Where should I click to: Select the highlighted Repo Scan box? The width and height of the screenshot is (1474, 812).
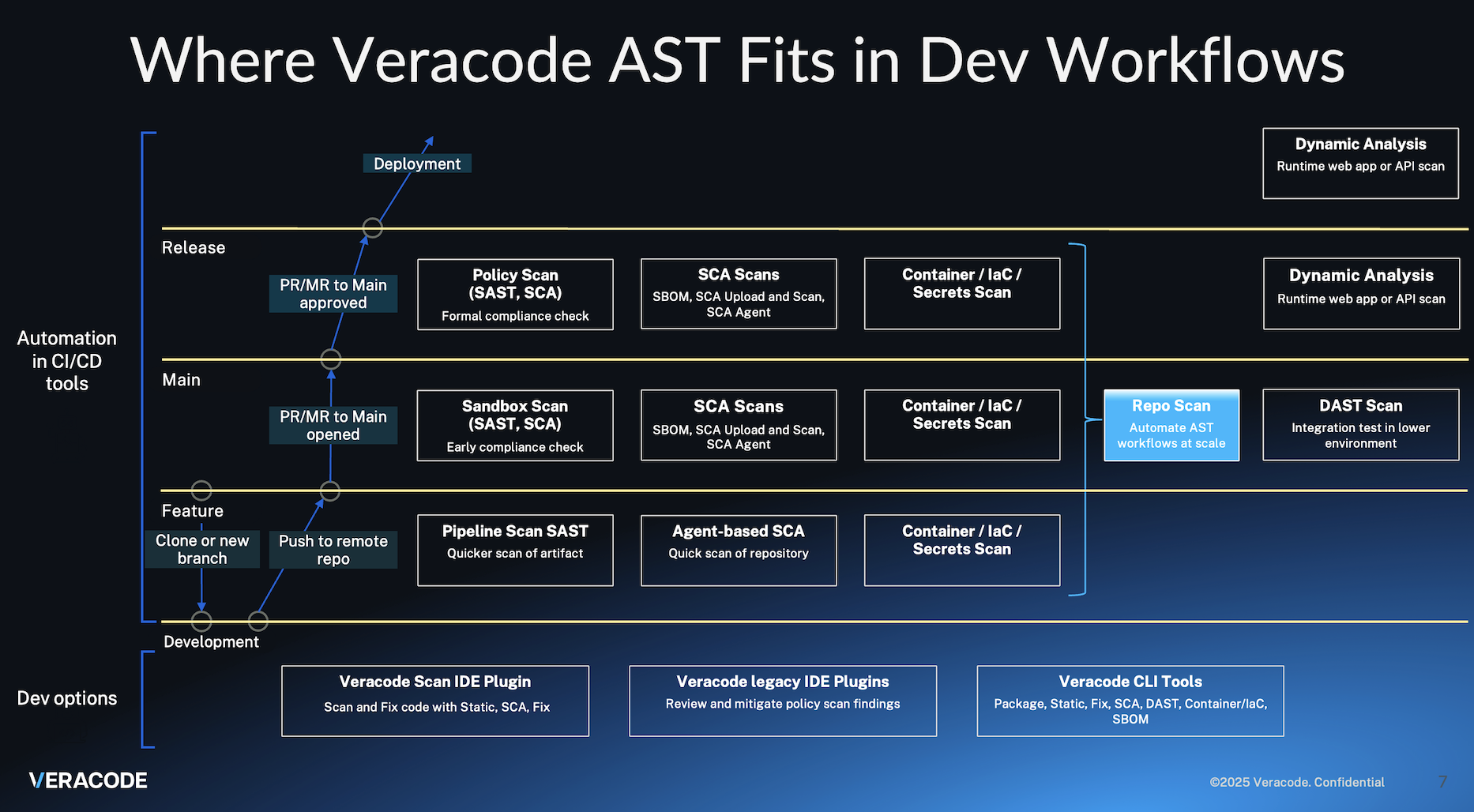(x=1171, y=425)
